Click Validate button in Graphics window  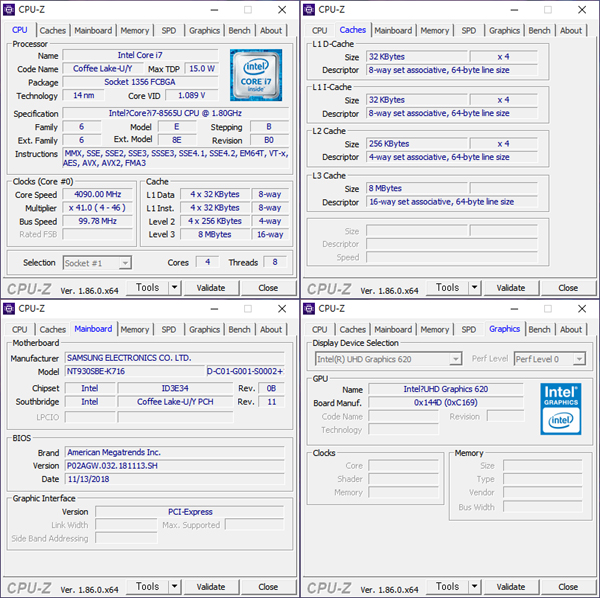[511, 587]
